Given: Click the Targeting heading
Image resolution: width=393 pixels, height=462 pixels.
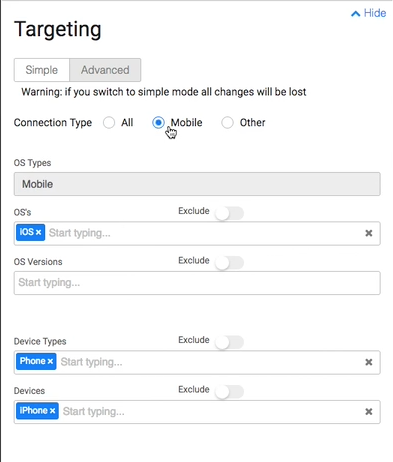Looking at the screenshot, I should point(58,30).
